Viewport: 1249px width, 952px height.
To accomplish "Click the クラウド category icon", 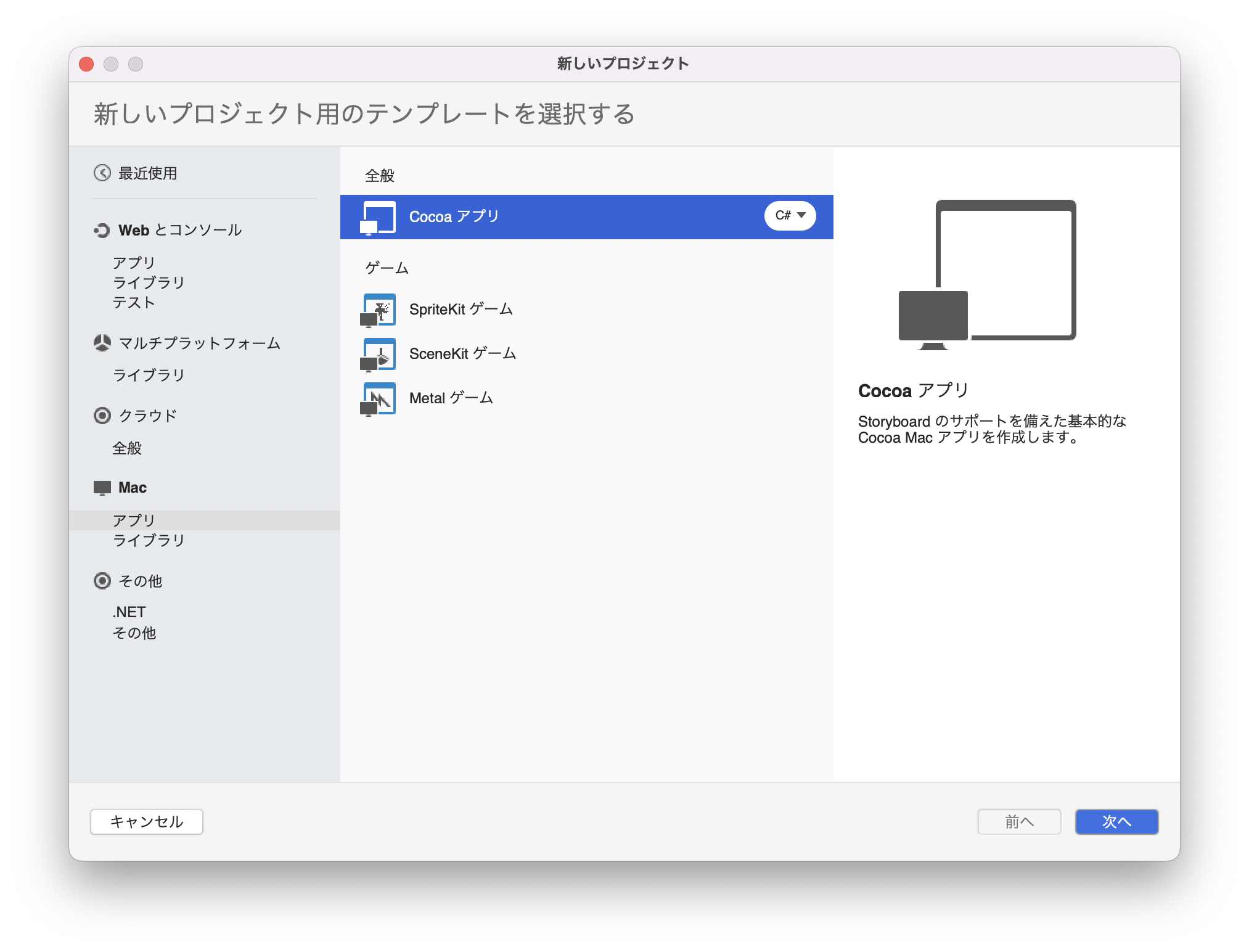I will 102,416.
